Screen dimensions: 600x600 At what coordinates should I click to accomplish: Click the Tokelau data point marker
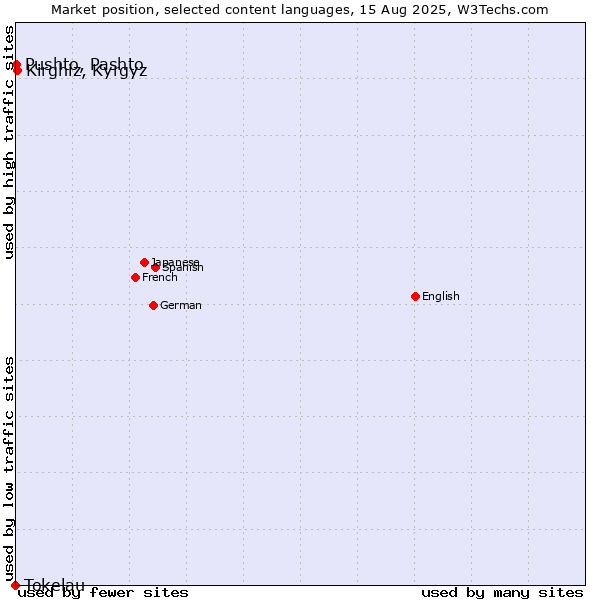[15, 585]
